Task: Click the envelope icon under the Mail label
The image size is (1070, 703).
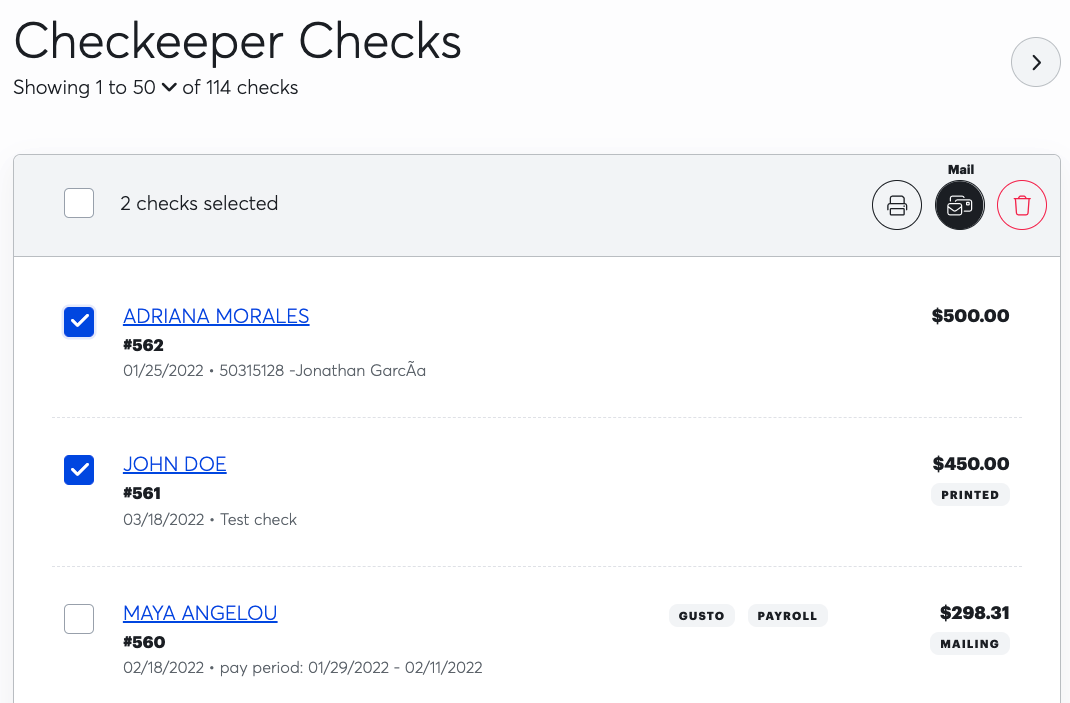Action: pos(959,205)
